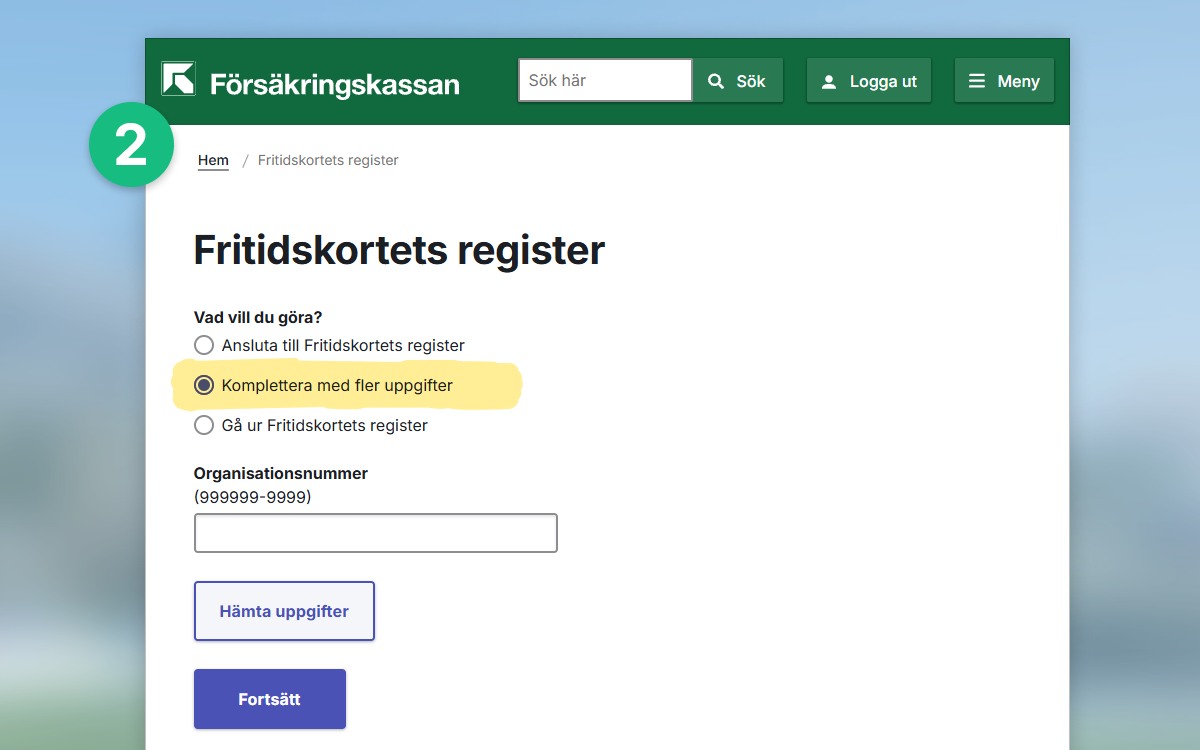Select the 'Ansluta till Fritidskortets register' radio button
The width and height of the screenshot is (1200, 750).
[x=204, y=345]
